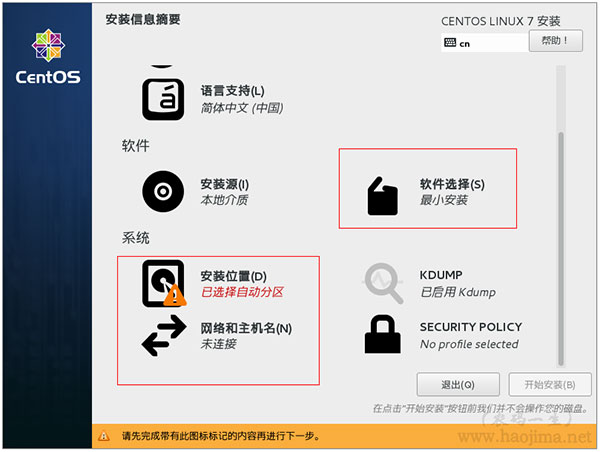Click the installation source disc icon
The height and width of the screenshot is (452, 600).
pyautogui.click(x=163, y=191)
